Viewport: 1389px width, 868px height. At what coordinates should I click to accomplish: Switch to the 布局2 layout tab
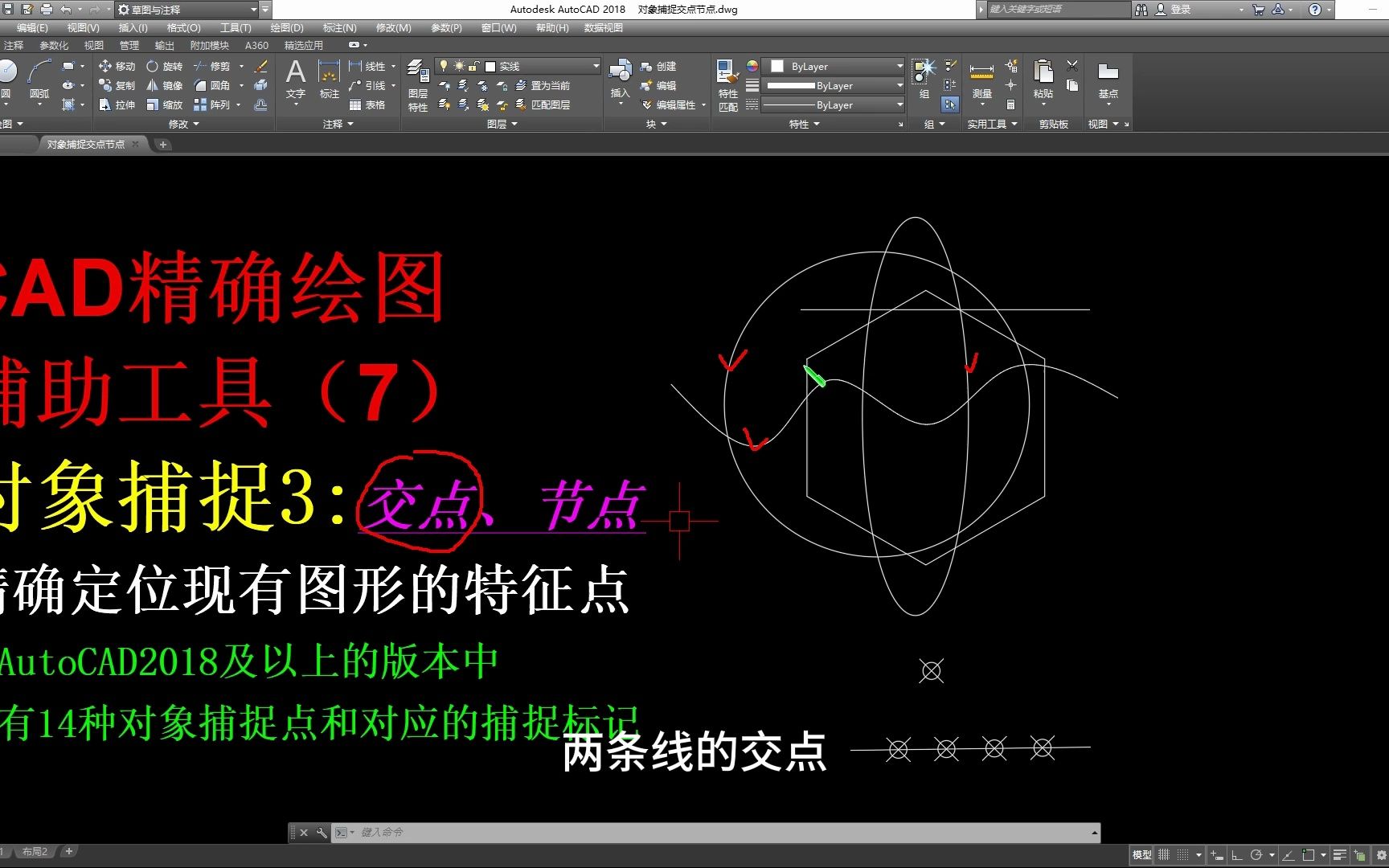point(34,851)
